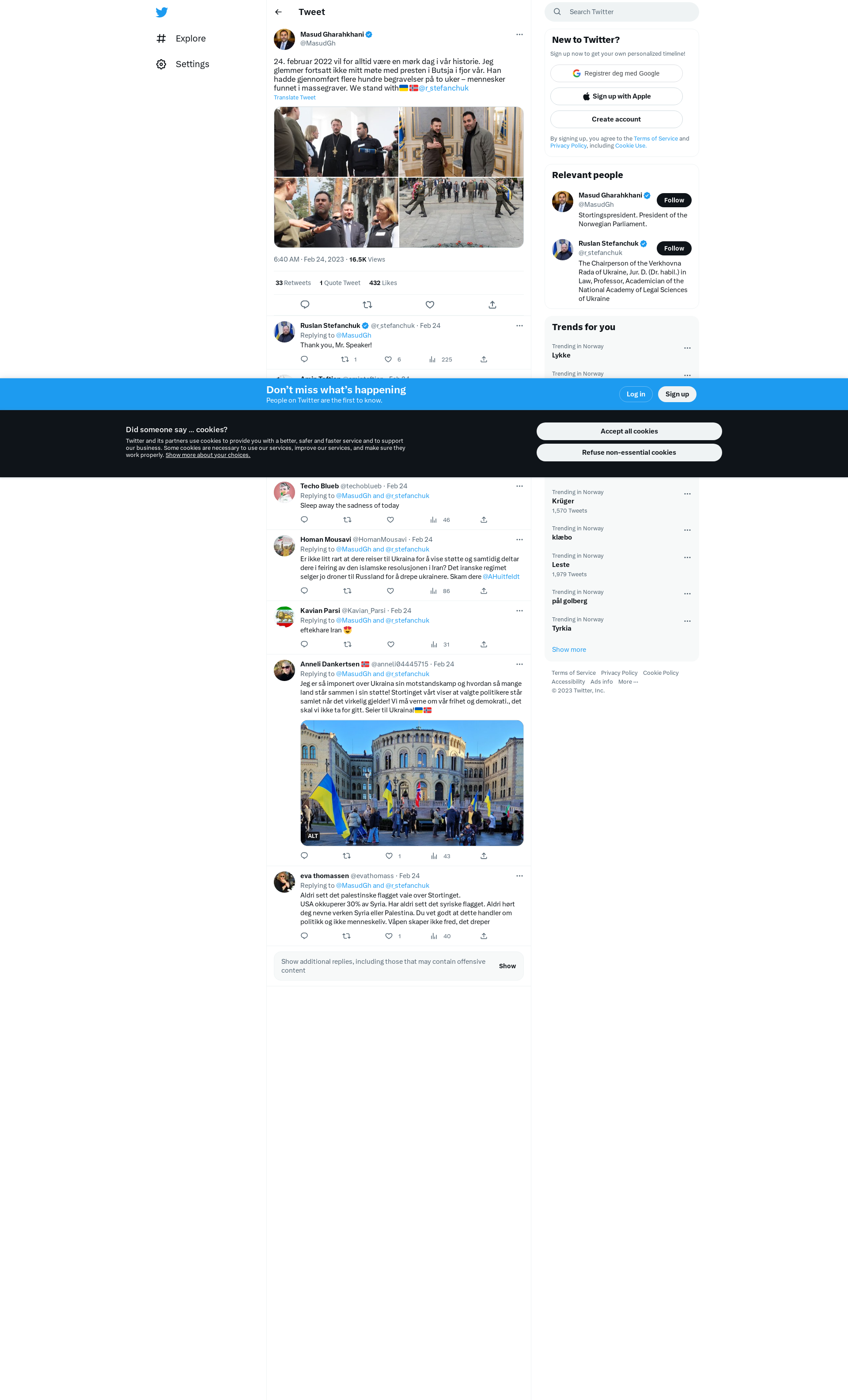Retweet Ruslan Stefanchuk's reply
Screen dimensions: 848x1400
click(x=345, y=359)
